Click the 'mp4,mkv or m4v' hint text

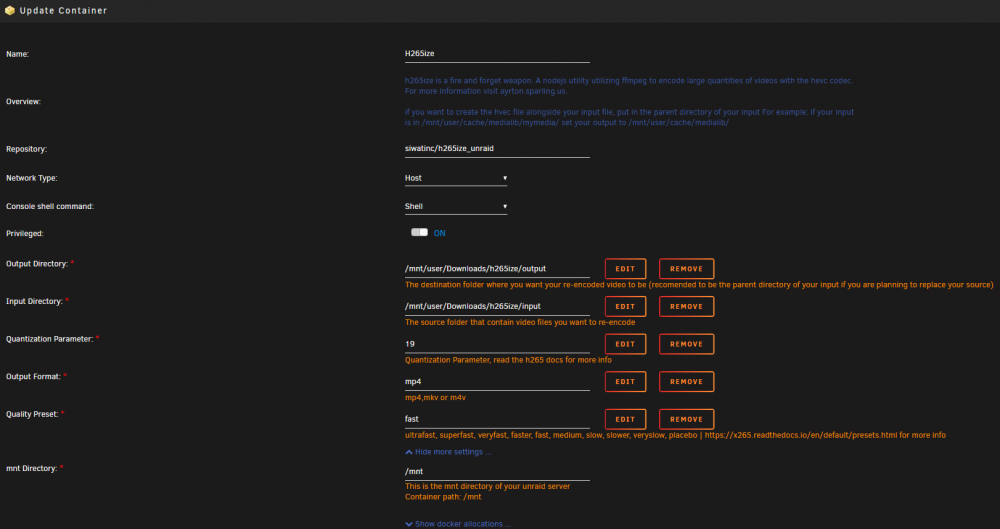(435, 398)
